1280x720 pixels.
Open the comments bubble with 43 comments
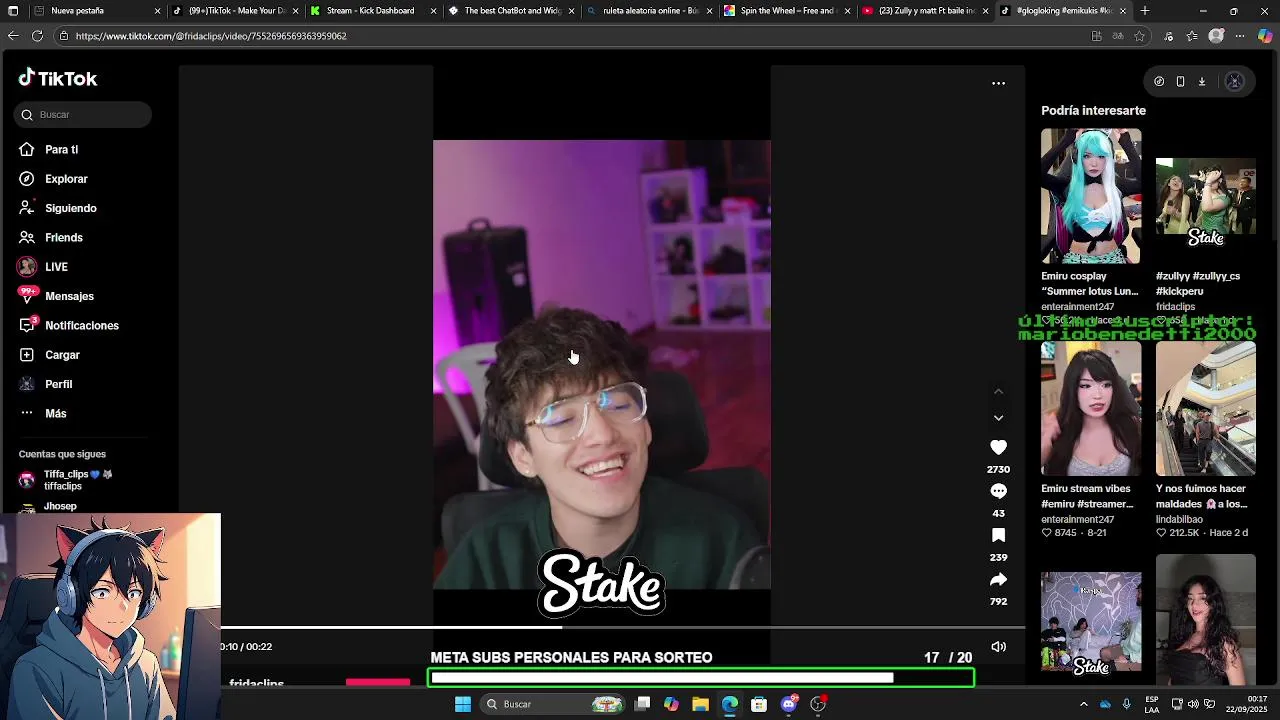(998, 491)
